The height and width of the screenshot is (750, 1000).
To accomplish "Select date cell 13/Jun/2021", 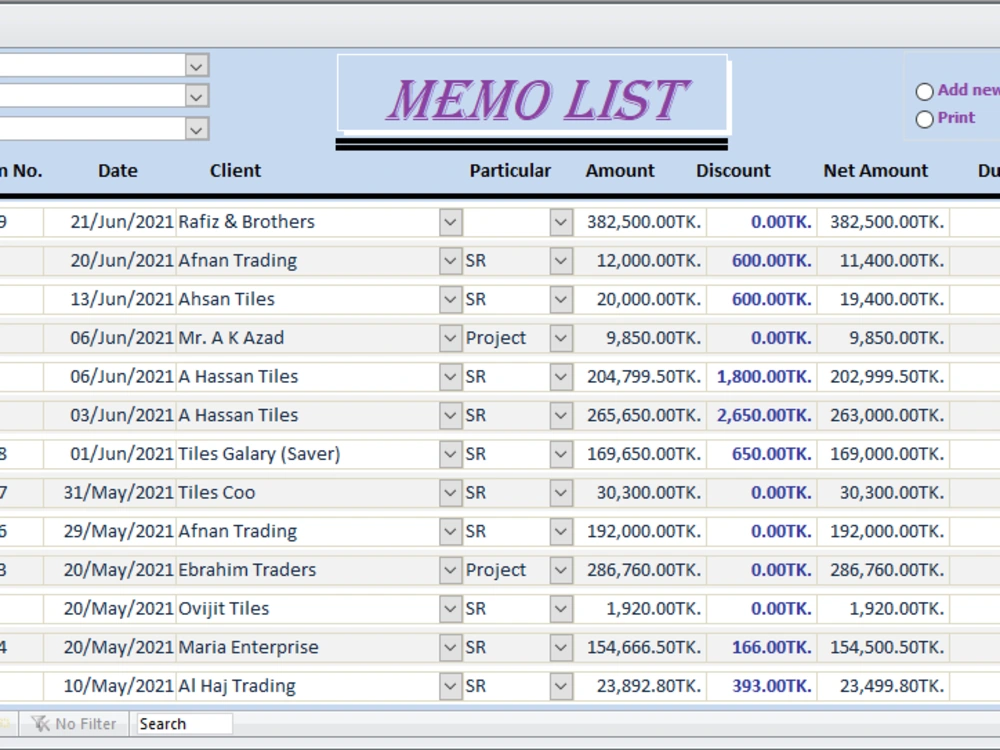I will tap(110, 299).
